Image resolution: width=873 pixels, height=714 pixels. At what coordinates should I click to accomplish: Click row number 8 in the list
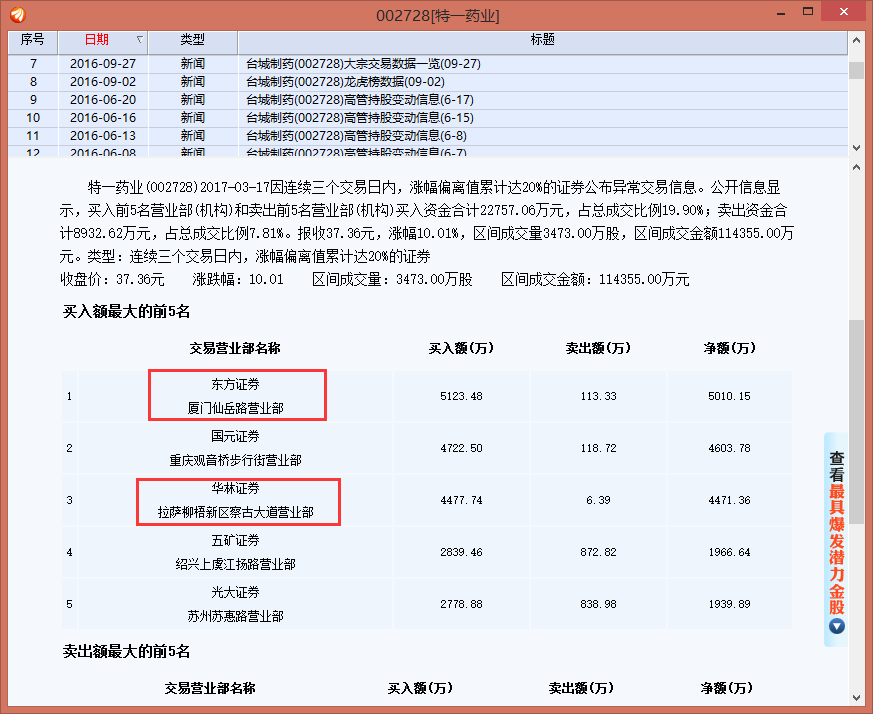coord(33,82)
